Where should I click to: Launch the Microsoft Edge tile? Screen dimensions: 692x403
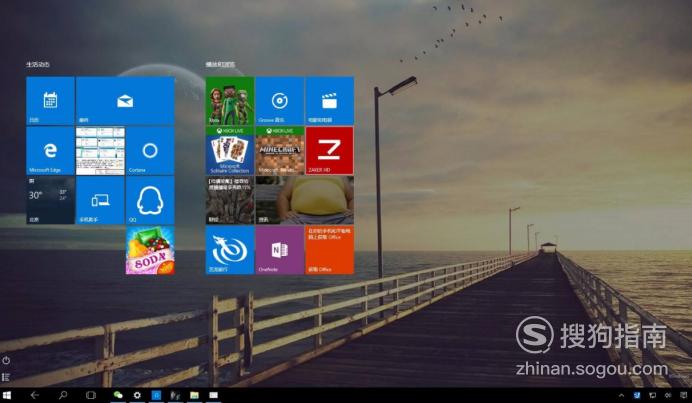(x=50, y=151)
